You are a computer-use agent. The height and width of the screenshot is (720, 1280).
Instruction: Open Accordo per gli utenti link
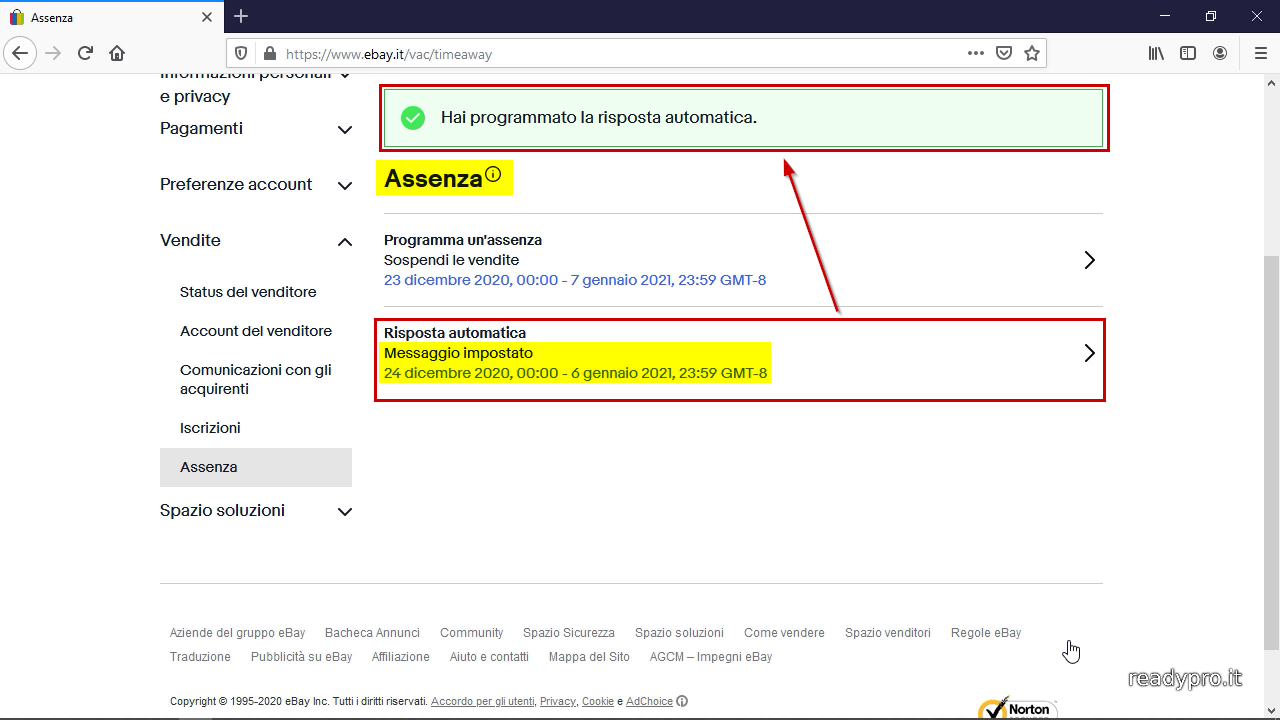click(483, 701)
